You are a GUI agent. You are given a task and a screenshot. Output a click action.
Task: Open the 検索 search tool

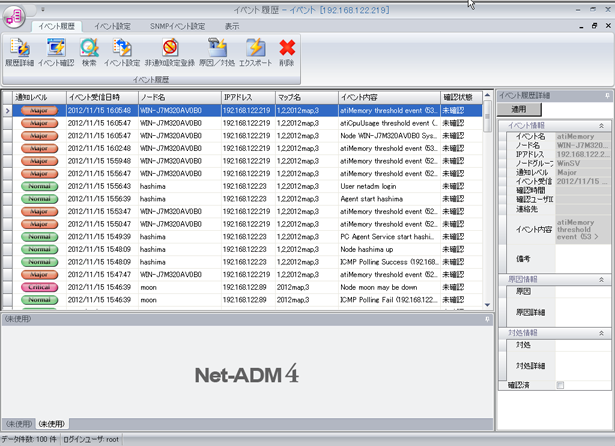(x=89, y=52)
